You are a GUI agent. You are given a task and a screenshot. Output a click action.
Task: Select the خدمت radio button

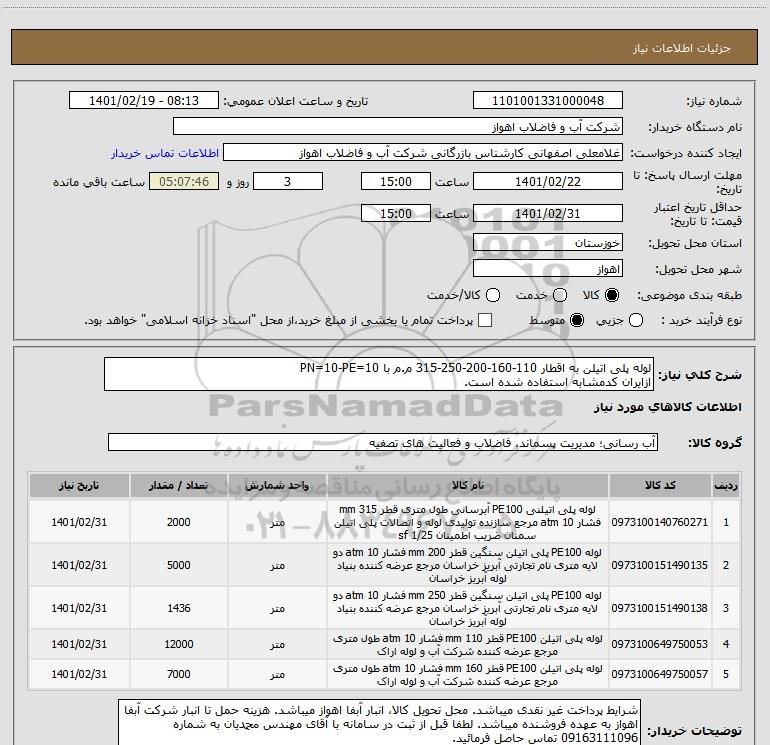click(x=560, y=295)
